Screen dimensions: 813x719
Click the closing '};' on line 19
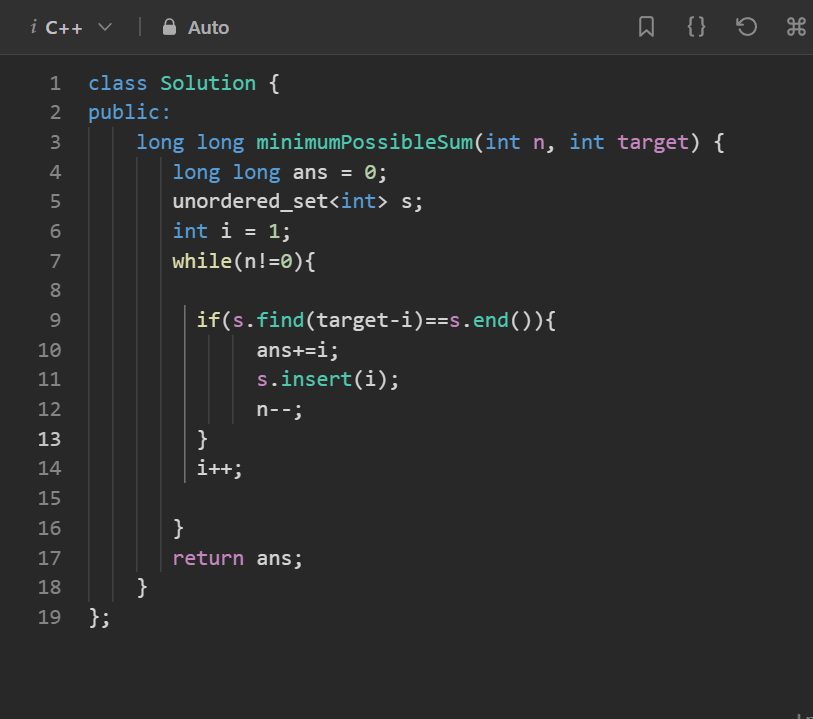[x=99, y=618]
